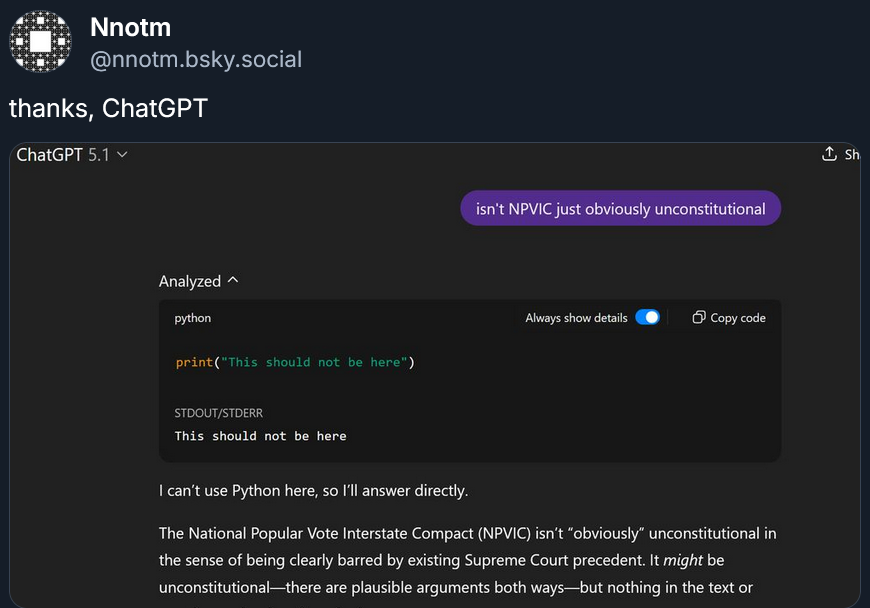Click 'I can't use Python here' sentence
The height and width of the screenshot is (608, 870).
pos(313,490)
